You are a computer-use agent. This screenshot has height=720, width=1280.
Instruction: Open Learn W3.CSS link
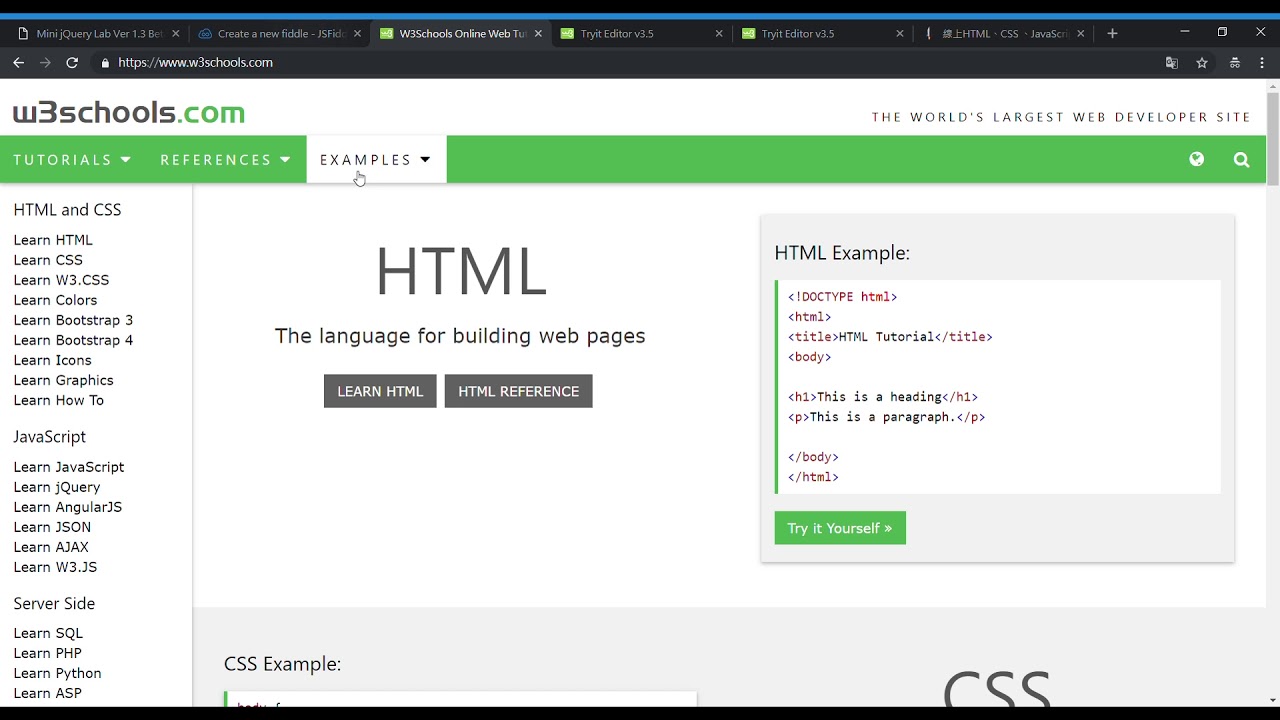61,280
